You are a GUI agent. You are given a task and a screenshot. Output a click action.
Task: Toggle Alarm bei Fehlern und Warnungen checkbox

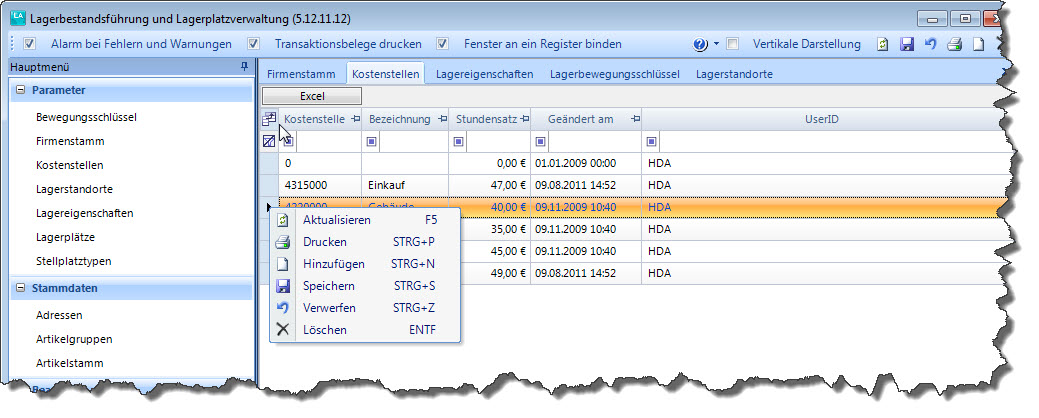pos(30,44)
